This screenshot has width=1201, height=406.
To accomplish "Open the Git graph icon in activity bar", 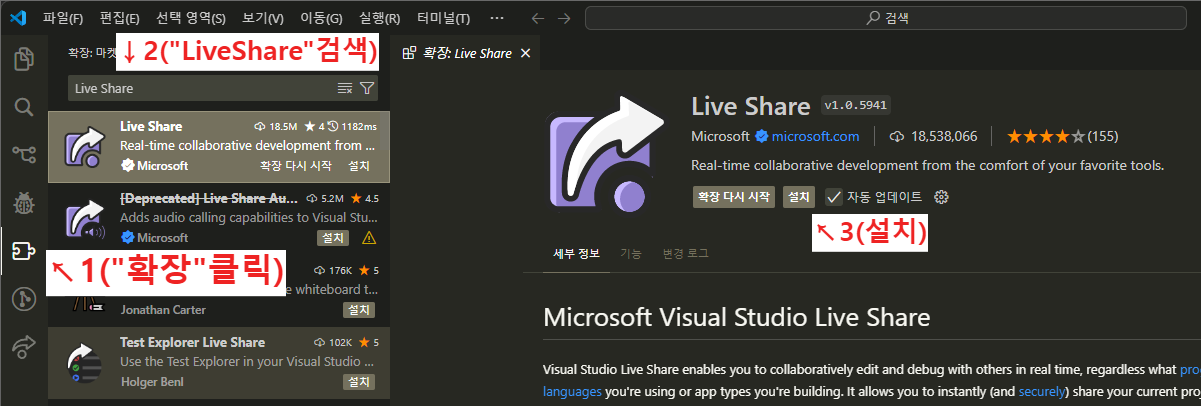I will (24, 298).
